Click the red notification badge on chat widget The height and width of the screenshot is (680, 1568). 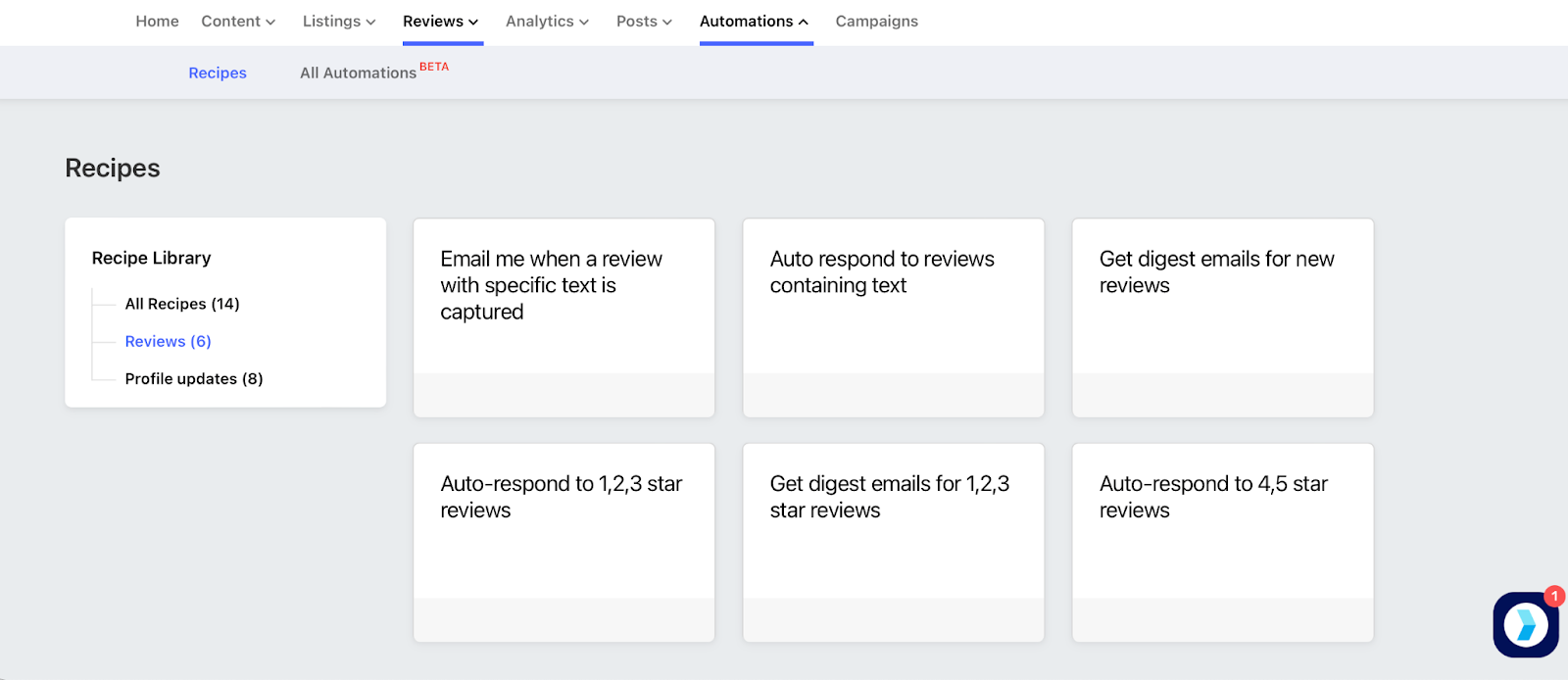tap(1554, 596)
